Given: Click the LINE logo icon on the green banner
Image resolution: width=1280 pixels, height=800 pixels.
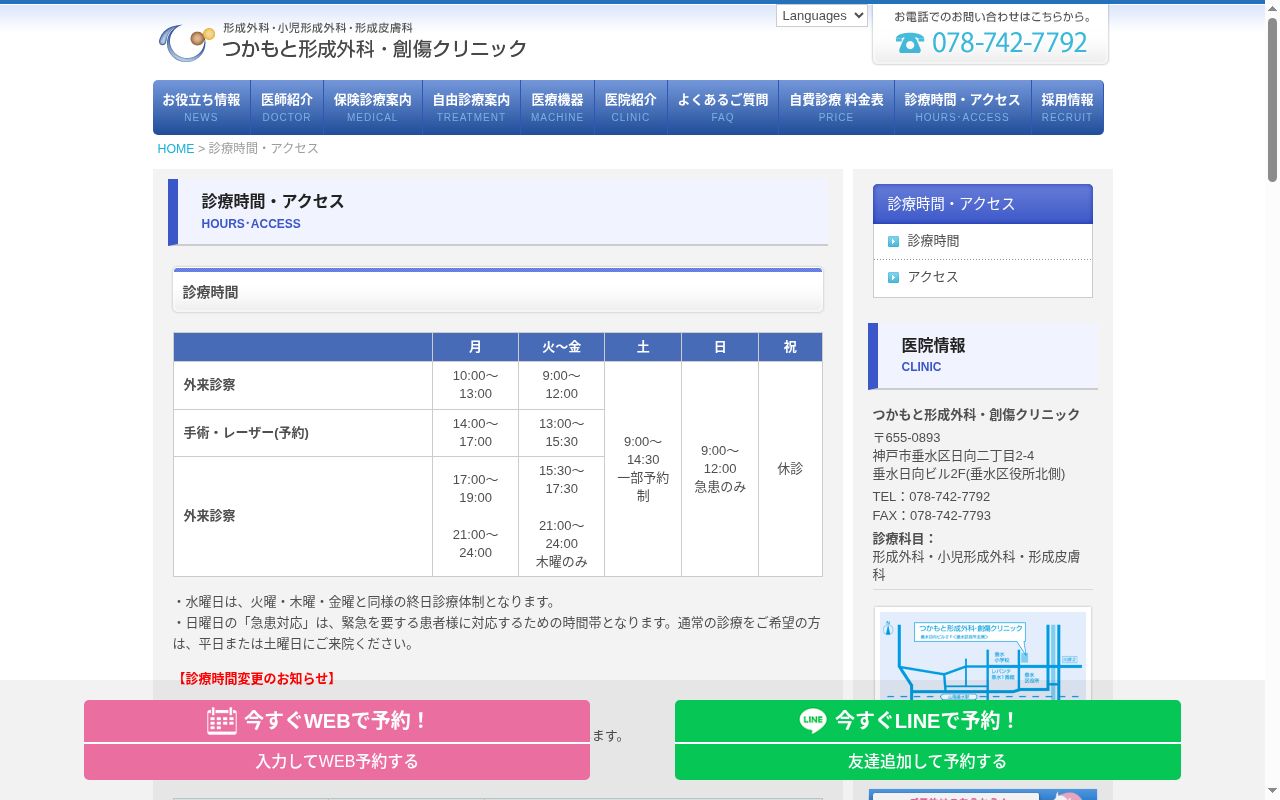Looking at the screenshot, I should tap(813, 720).
